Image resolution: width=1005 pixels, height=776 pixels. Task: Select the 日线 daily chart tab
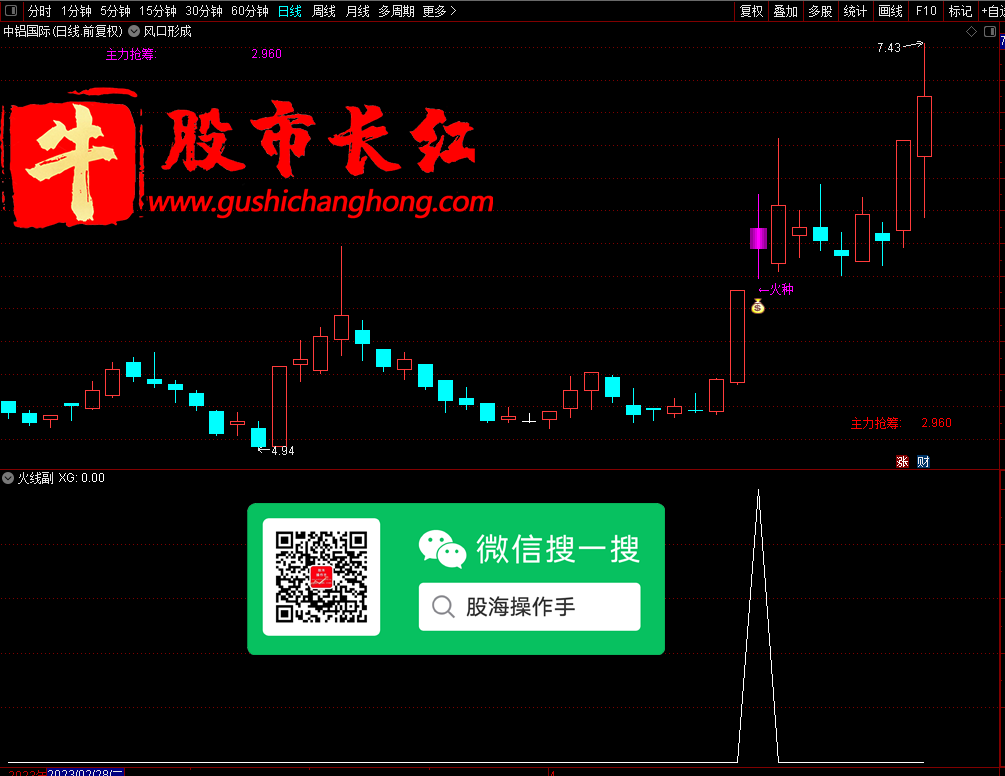[x=290, y=11]
